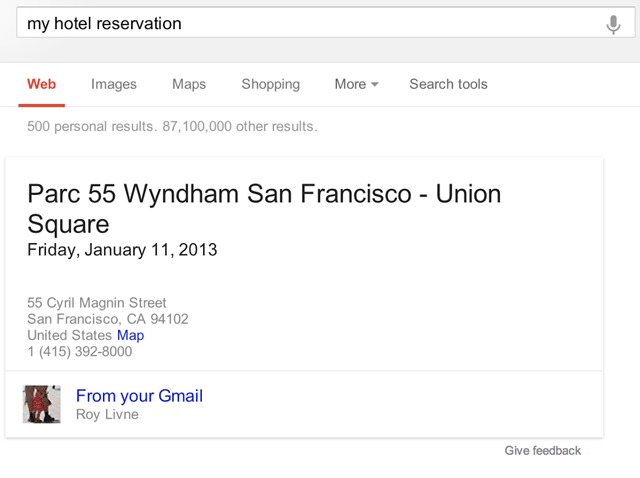Open the 'From your Gmail' link
Image resolution: width=640 pixels, height=478 pixels.
pyautogui.click(x=139, y=396)
